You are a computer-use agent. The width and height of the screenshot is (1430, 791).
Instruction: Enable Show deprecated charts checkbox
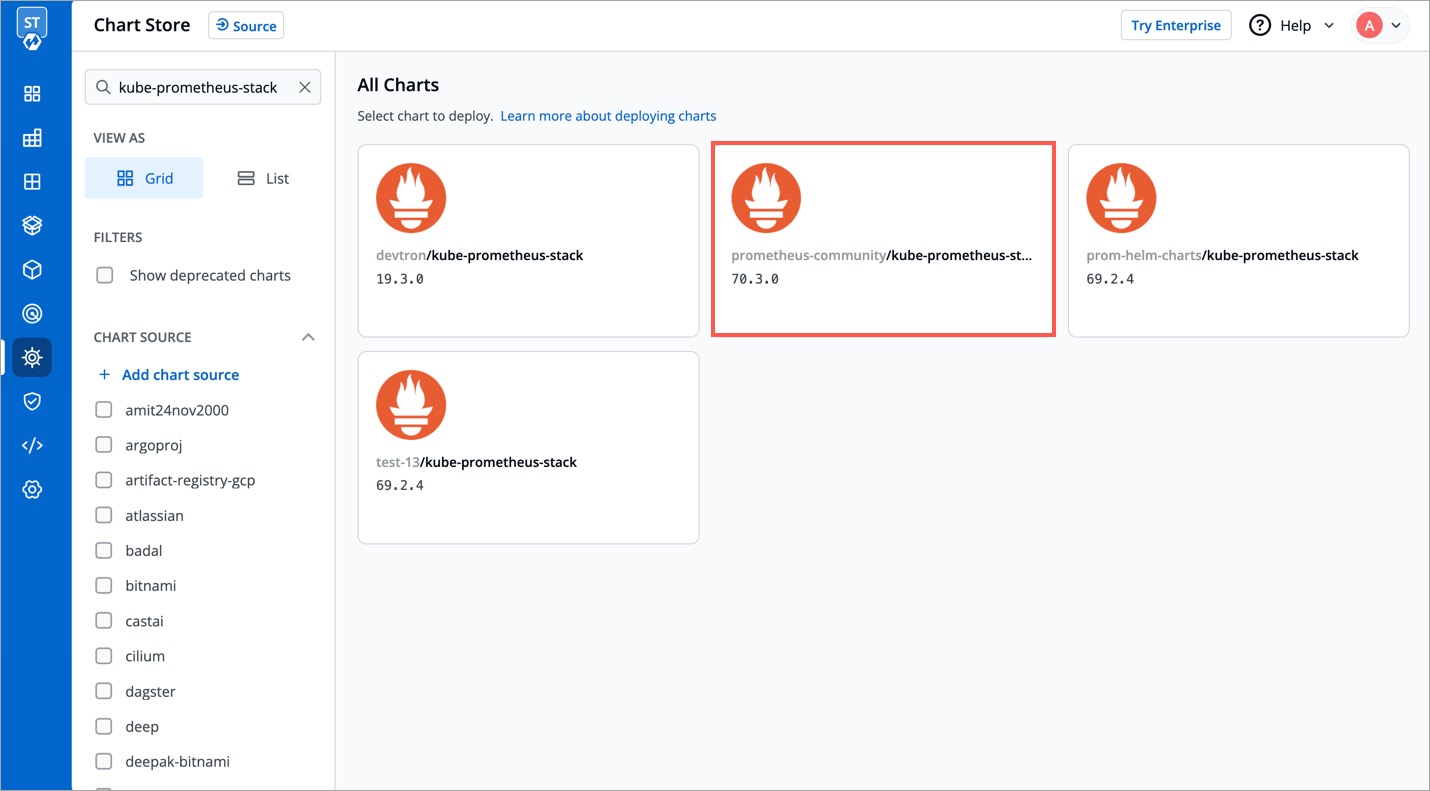pyautogui.click(x=105, y=275)
